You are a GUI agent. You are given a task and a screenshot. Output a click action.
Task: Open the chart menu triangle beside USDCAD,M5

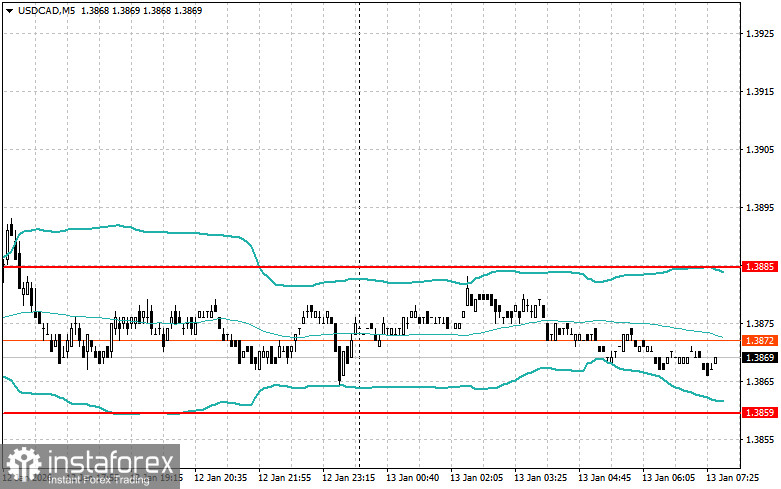(x=9, y=10)
